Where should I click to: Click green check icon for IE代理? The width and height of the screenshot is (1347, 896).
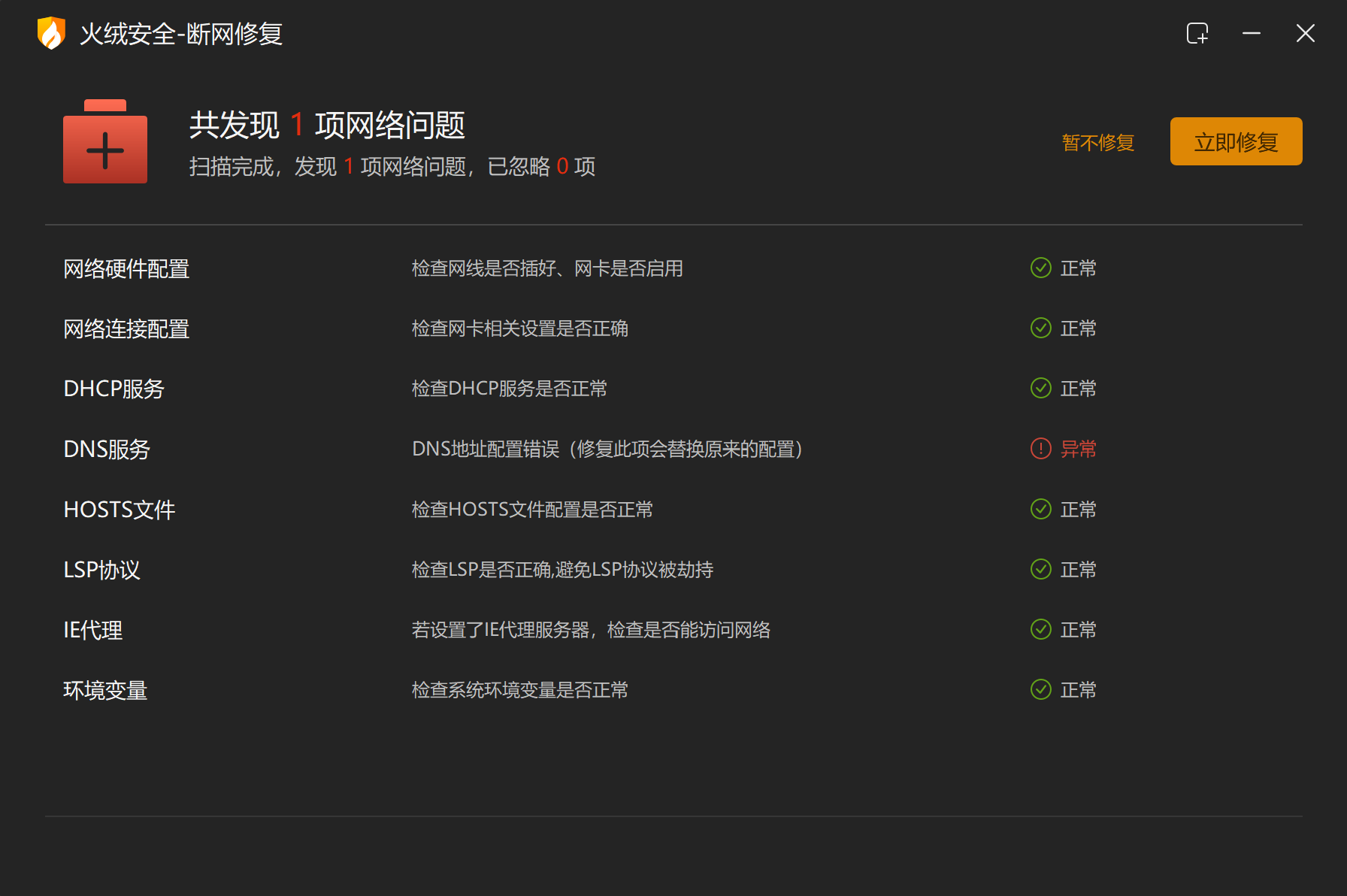pyautogui.click(x=1041, y=629)
